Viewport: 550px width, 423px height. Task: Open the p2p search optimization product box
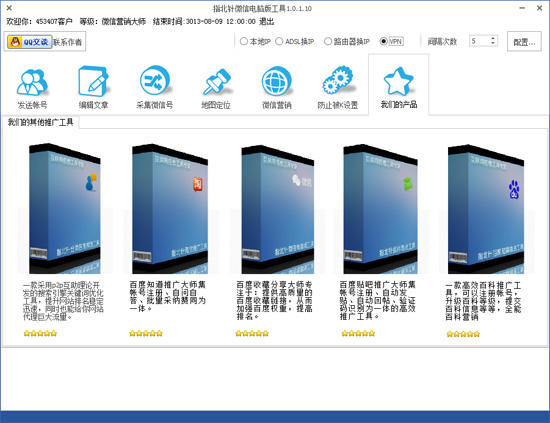coord(65,209)
